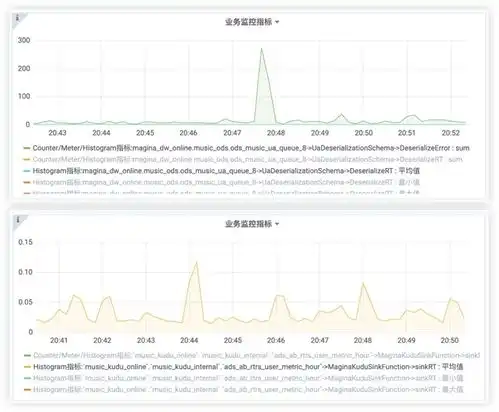This screenshot has width=499, height=412.
Task: Click the 0.05 y-axis value
Action: [25, 302]
